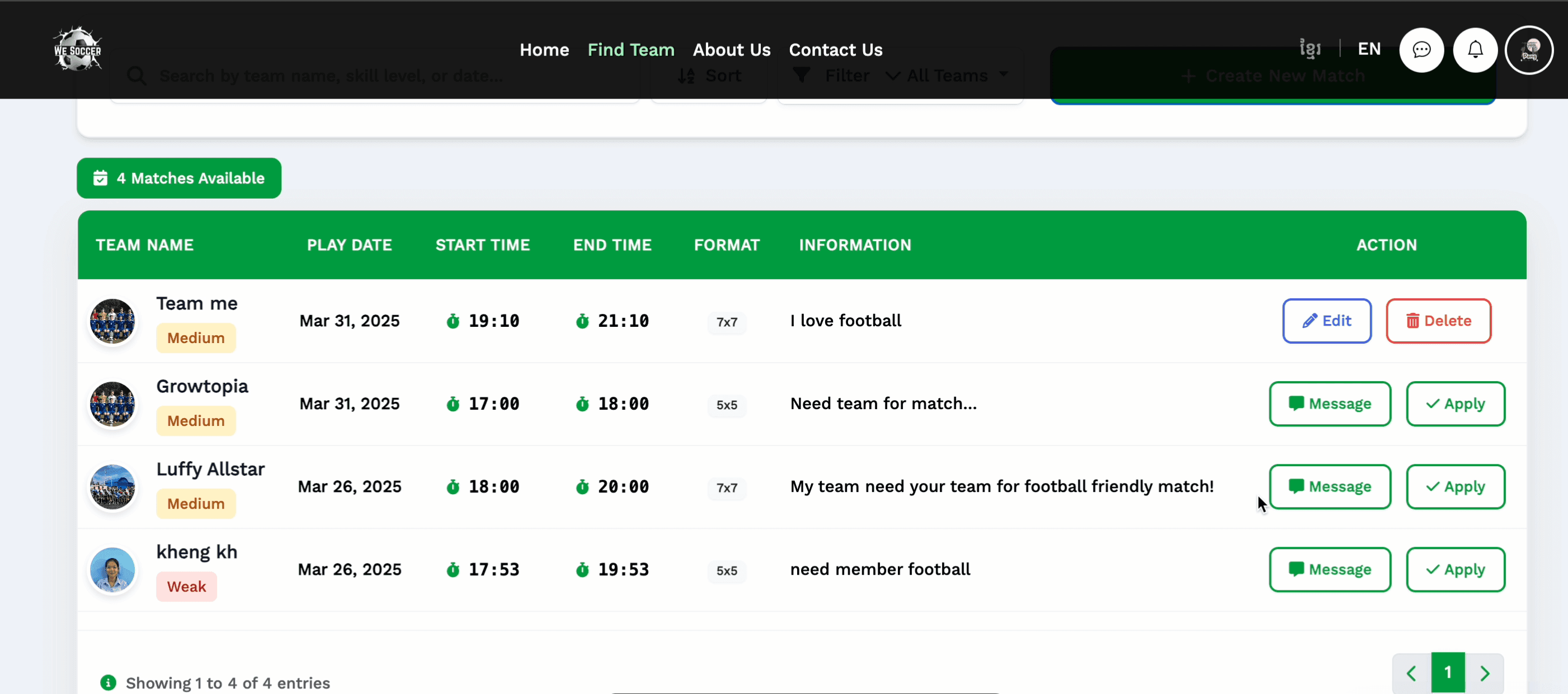
Task: Expand next page with right chevron
Action: tap(1484, 672)
